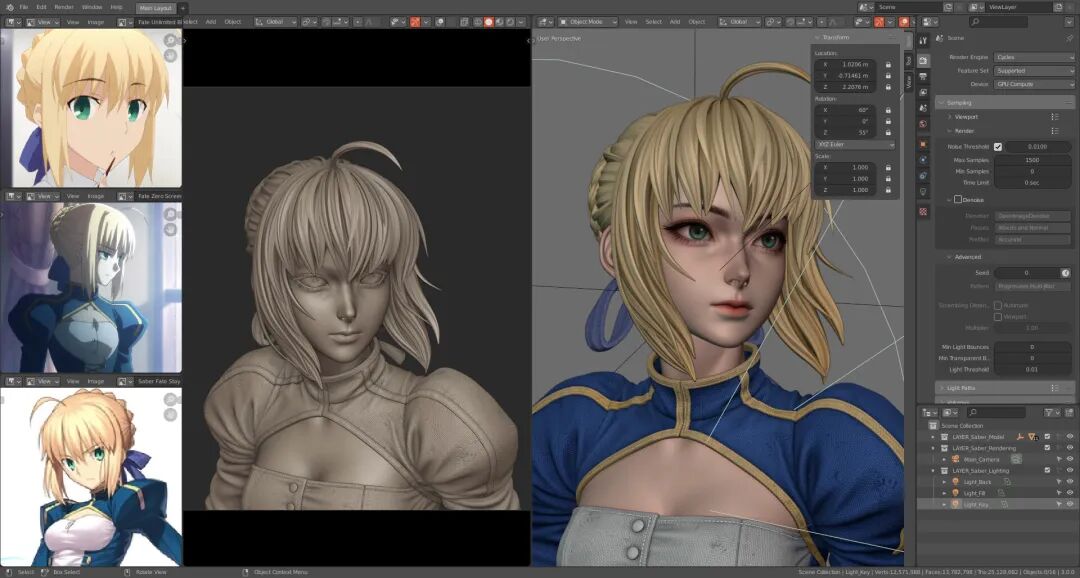Image resolution: width=1080 pixels, height=578 pixels.
Task: Click the orange gizmo toggle in middle viewport
Action: pos(415,22)
